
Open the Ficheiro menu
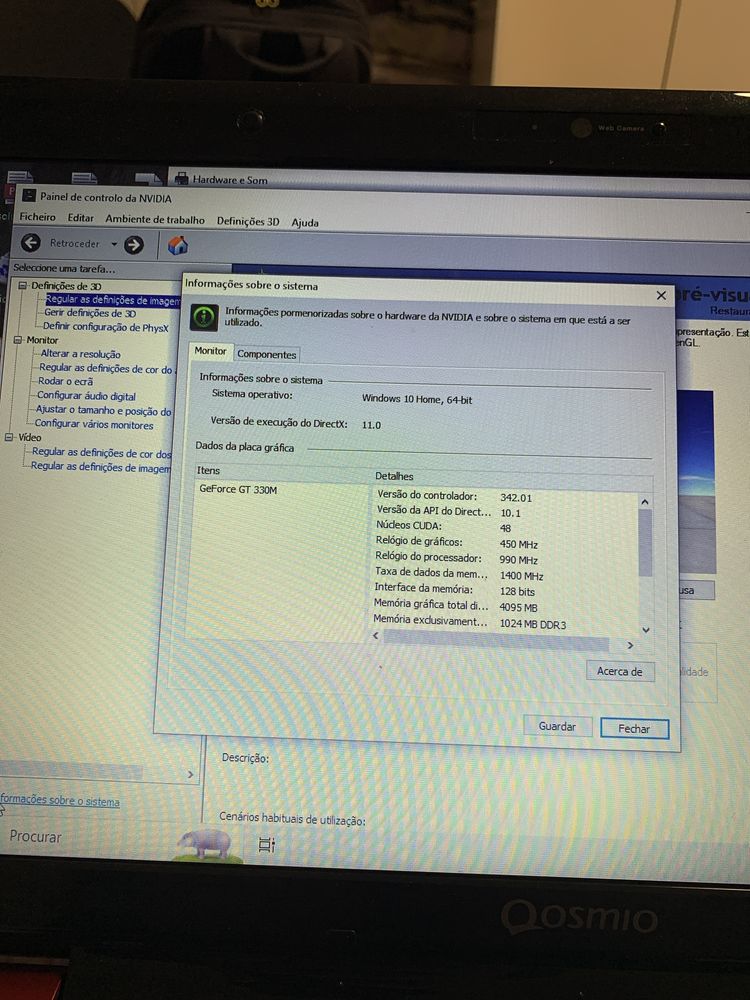coord(38,217)
